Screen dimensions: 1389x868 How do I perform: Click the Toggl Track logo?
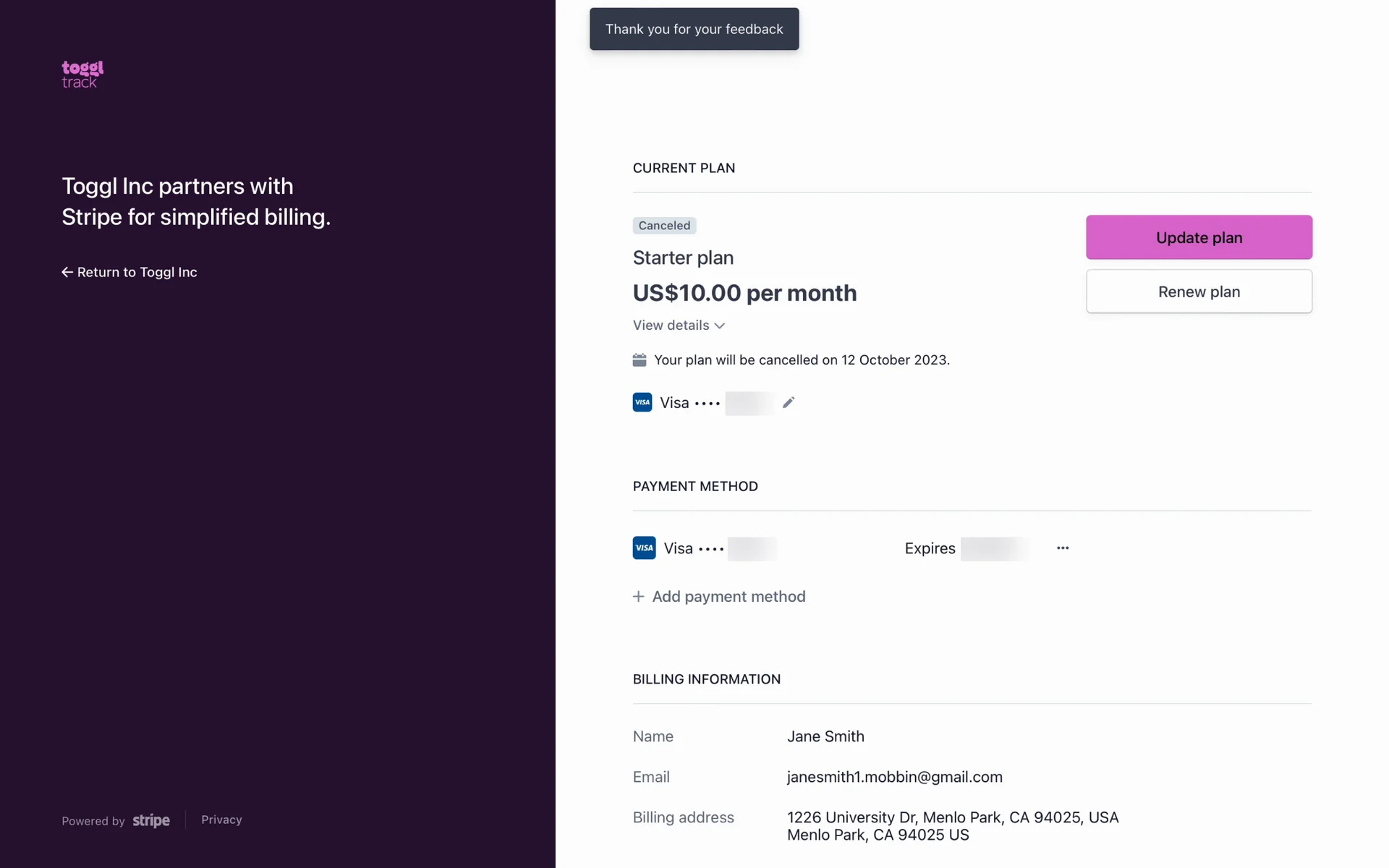point(82,75)
